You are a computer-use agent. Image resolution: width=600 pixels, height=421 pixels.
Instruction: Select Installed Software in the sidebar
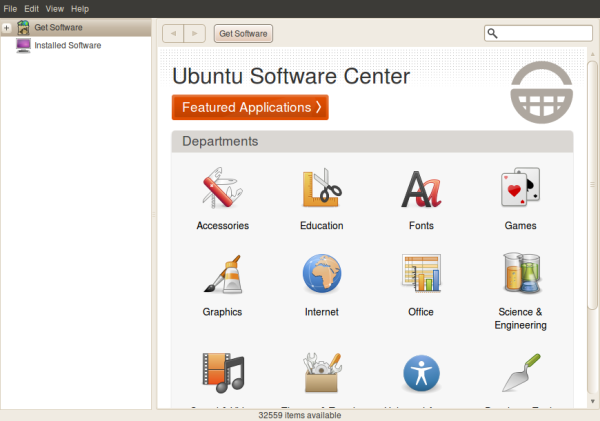68,46
